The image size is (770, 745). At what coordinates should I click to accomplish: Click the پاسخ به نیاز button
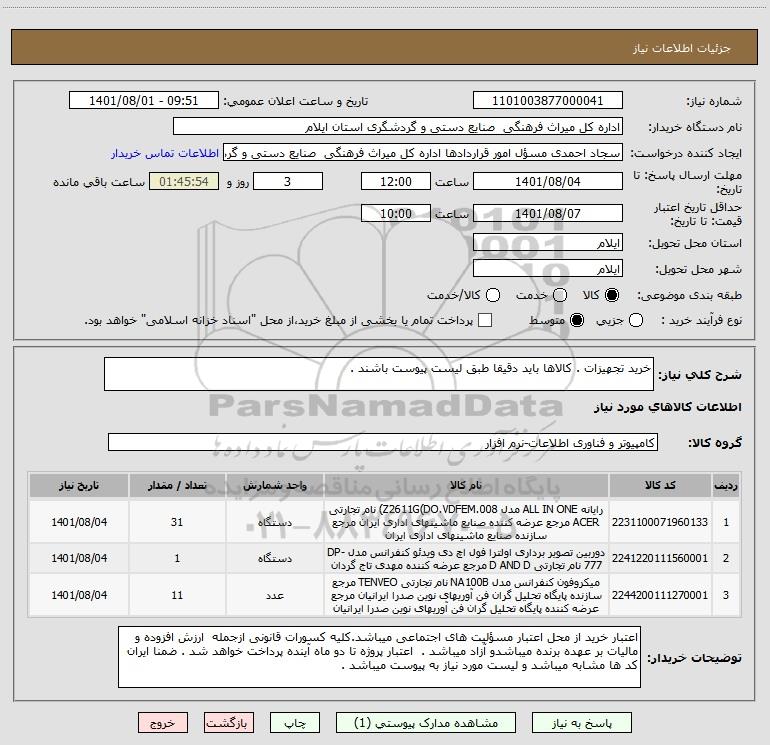click(581, 723)
